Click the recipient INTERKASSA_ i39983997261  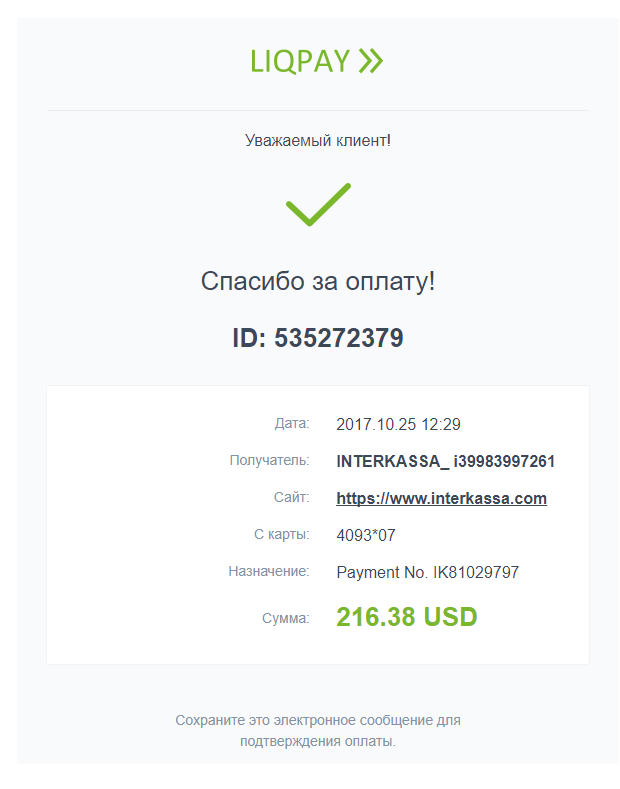coord(445,461)
